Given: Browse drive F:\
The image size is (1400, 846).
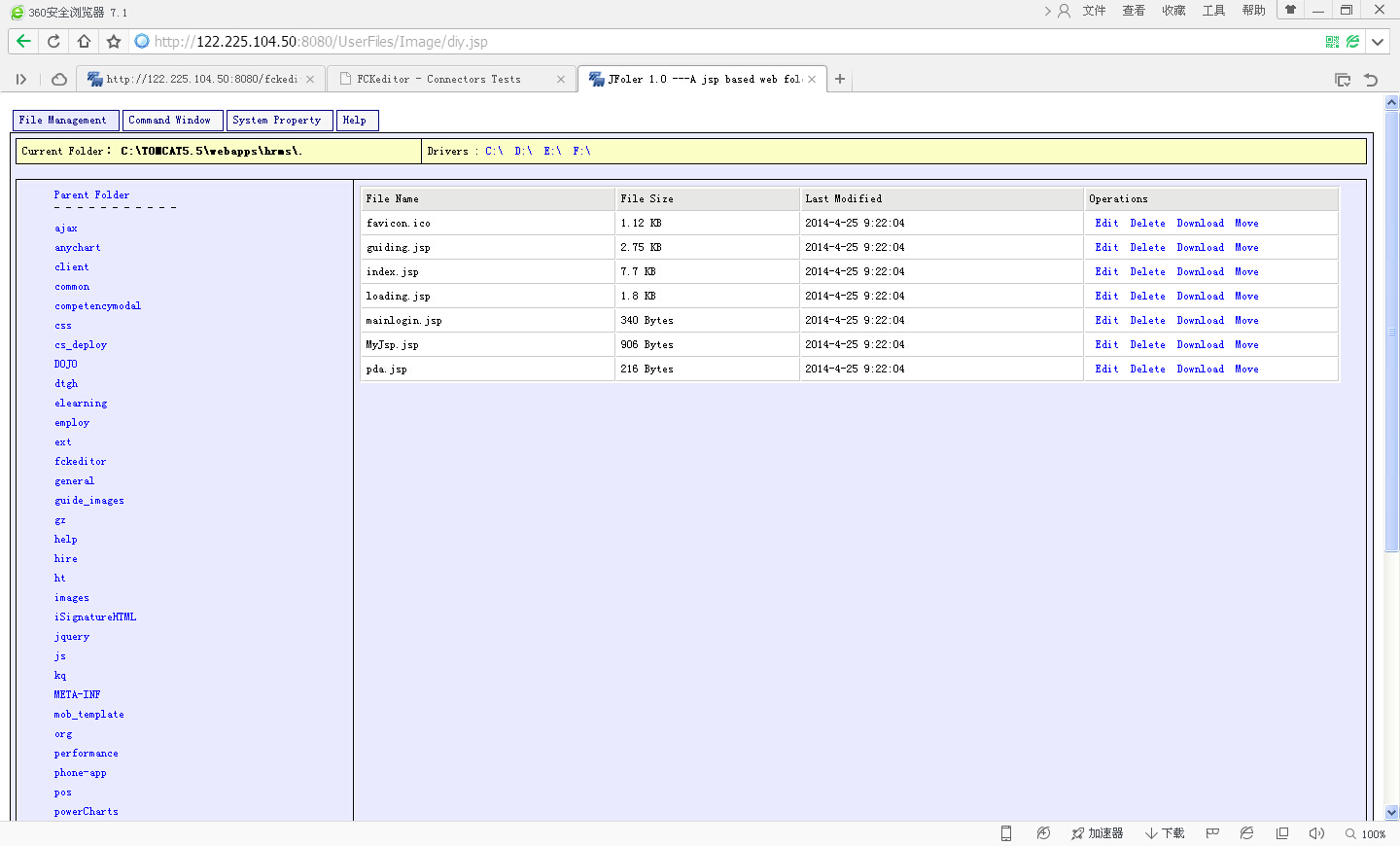Looking at the screenshot, I should coord(581,151).
